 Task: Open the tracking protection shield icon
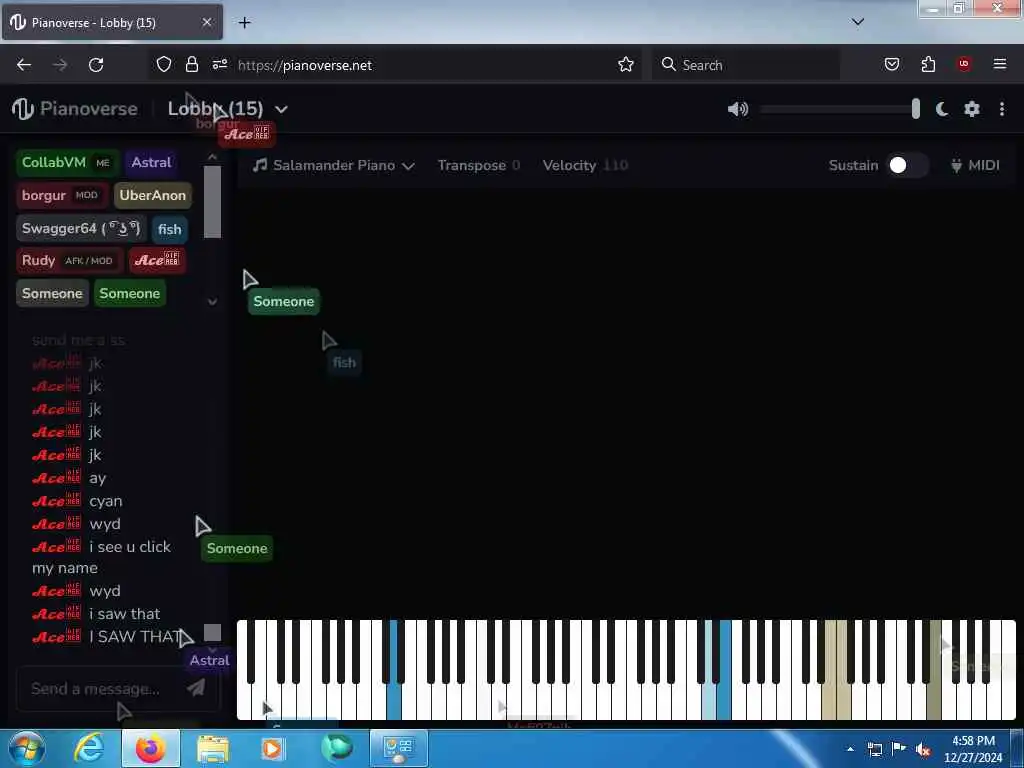[164, 65]
